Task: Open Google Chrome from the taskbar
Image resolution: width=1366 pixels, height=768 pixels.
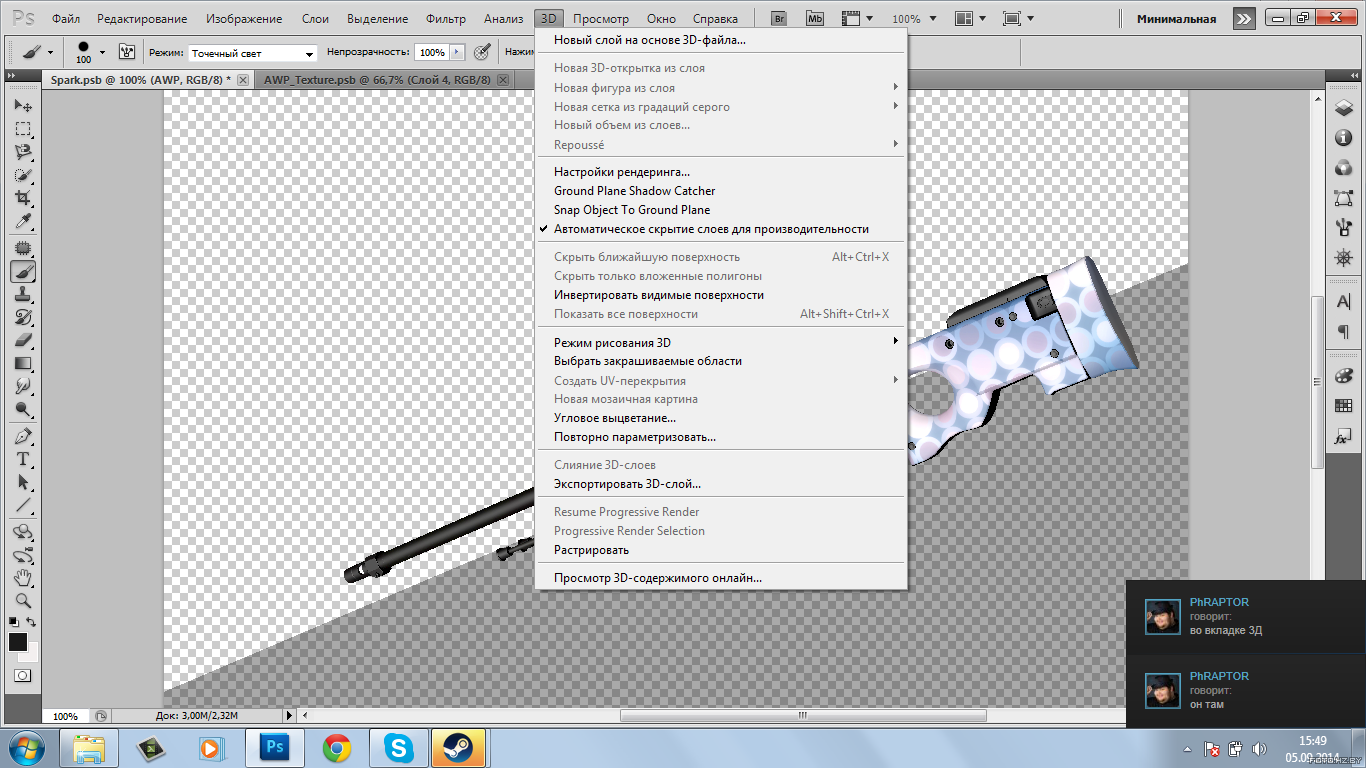Action: [x=336, y=747]
